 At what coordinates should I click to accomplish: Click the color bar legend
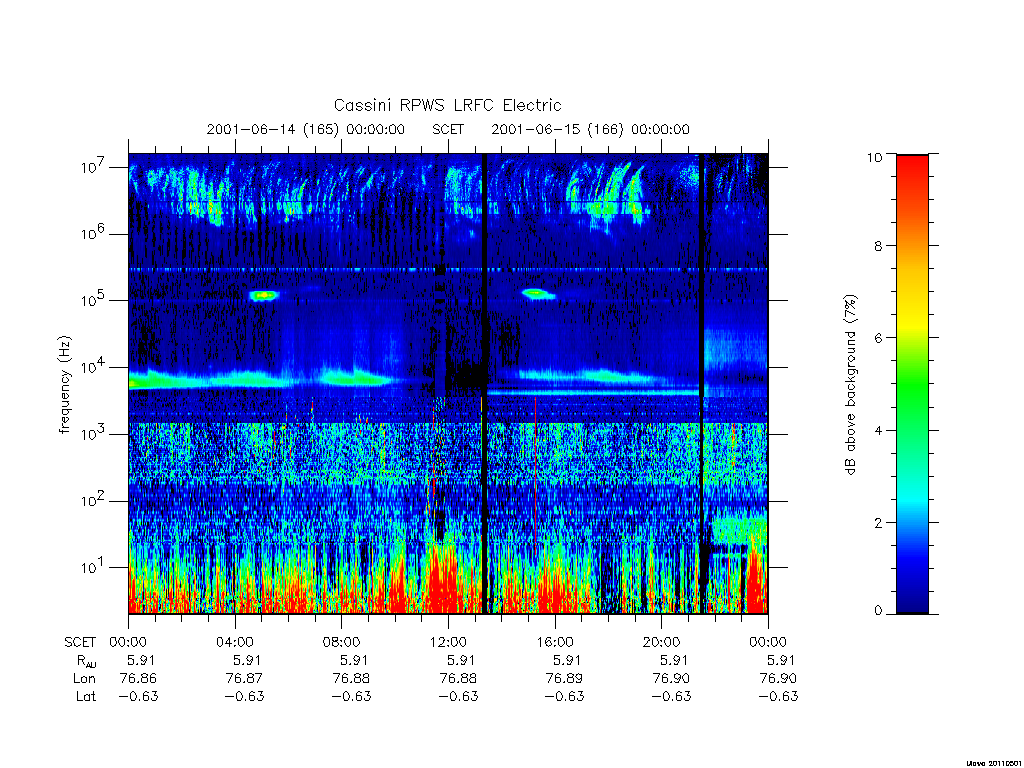coord(912,384)
